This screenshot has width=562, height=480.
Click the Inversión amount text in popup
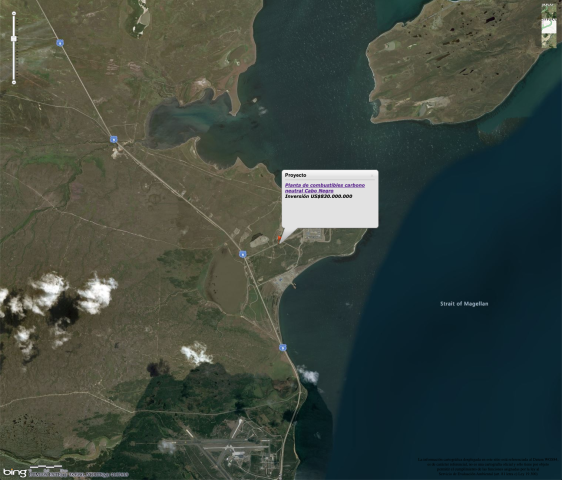click(x=318, y=196)
